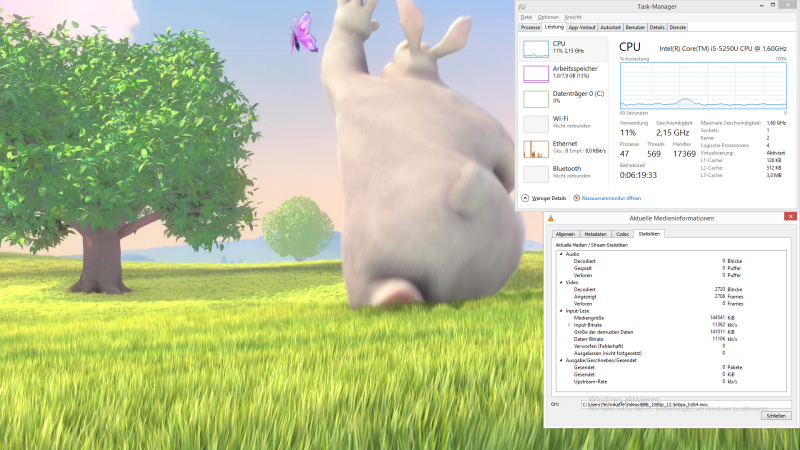
Task: Collapse the Audio statistics group
Action: coord(561,254)
